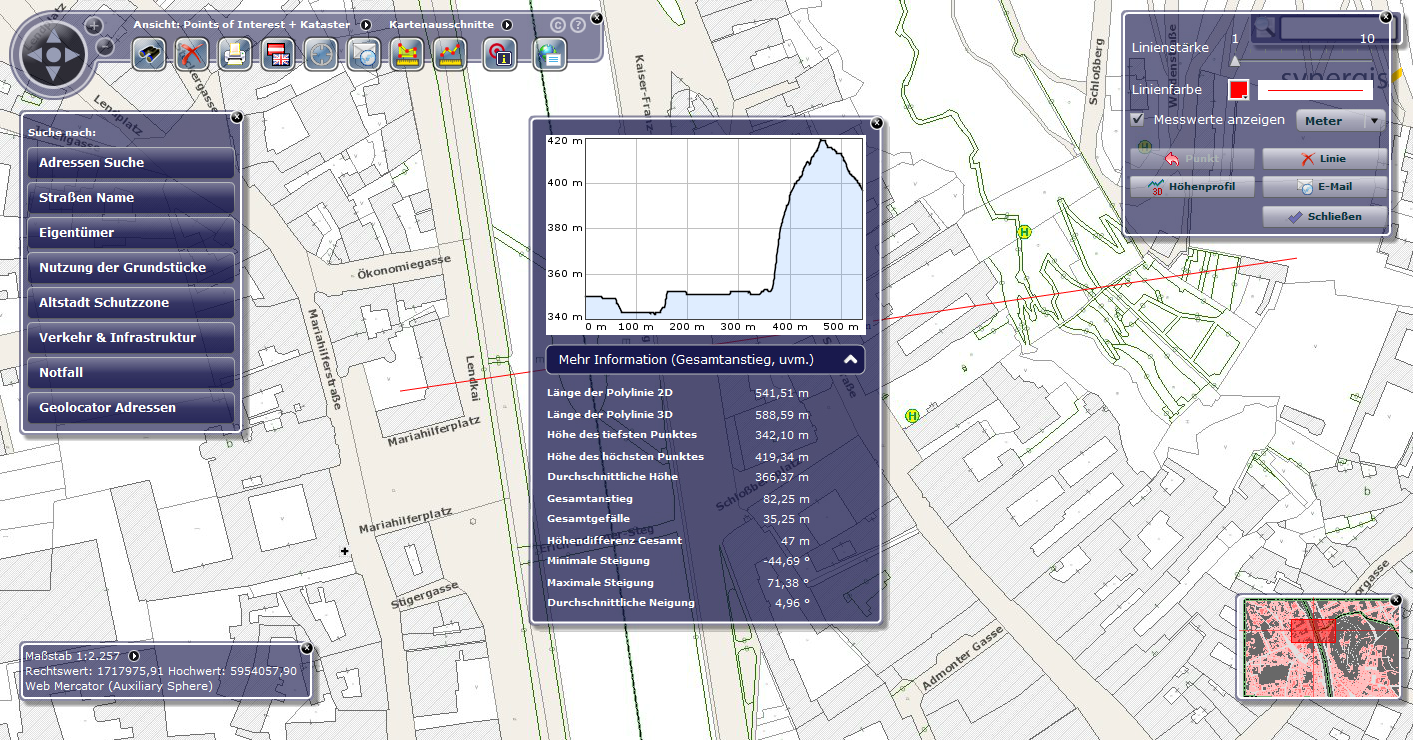Click the printer icon in toolbar
This screenshot has height=740, width=1413.
pos(234,55)
